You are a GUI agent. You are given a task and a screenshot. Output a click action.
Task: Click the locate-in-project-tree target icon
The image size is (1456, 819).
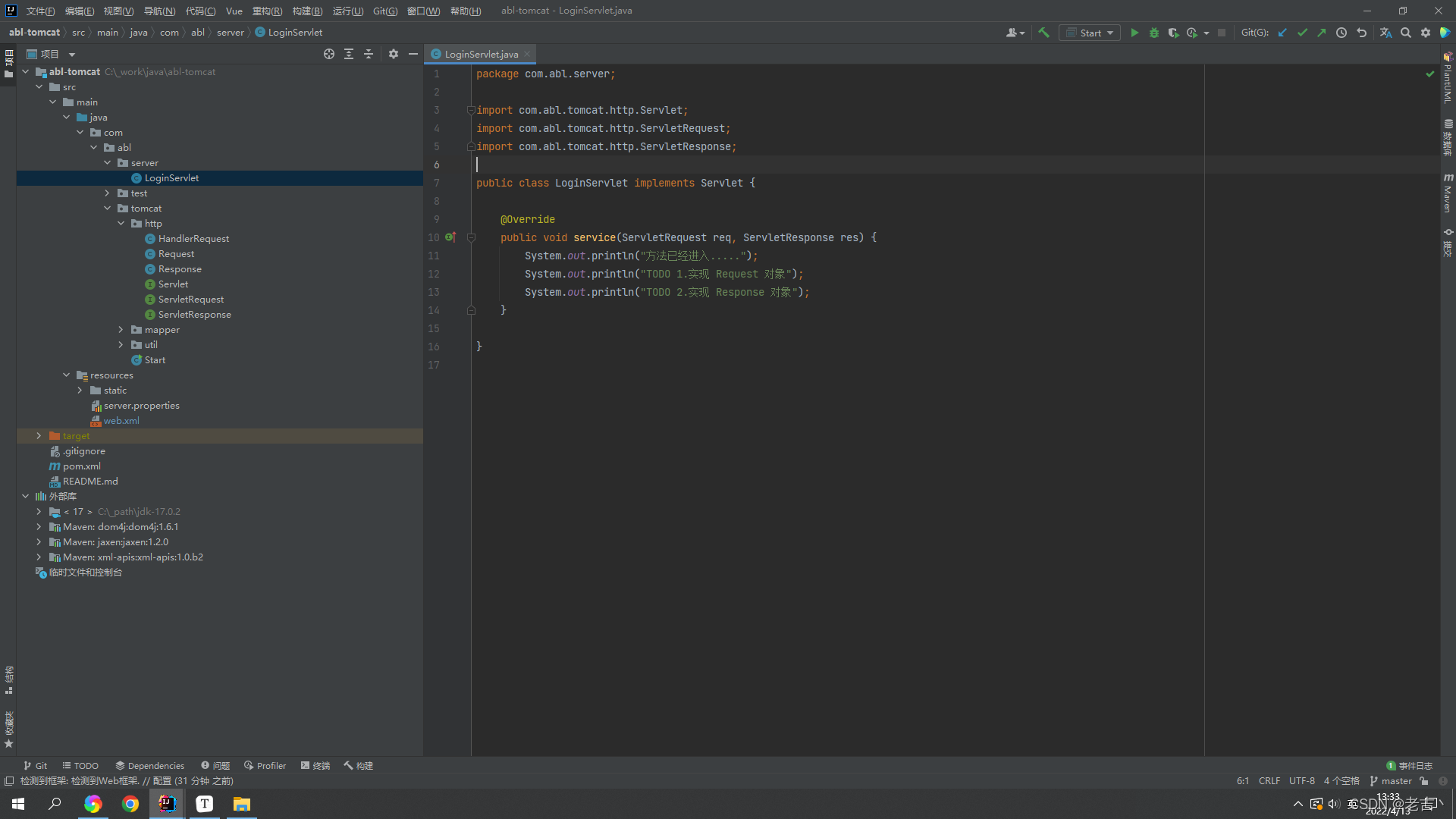click(329, 54)
